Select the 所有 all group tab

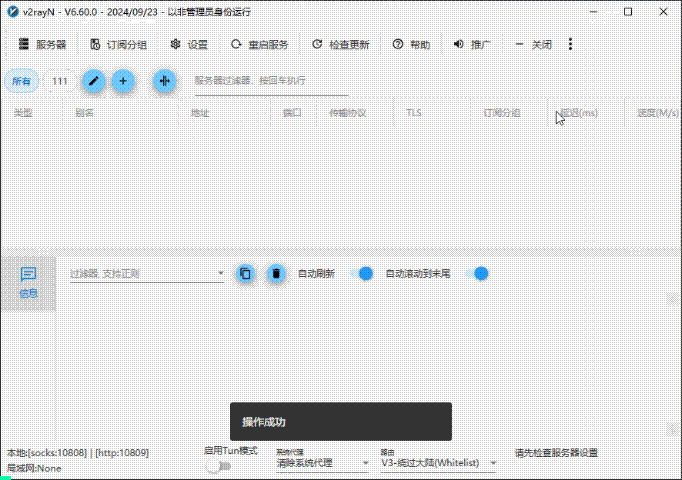click(21, 81)
